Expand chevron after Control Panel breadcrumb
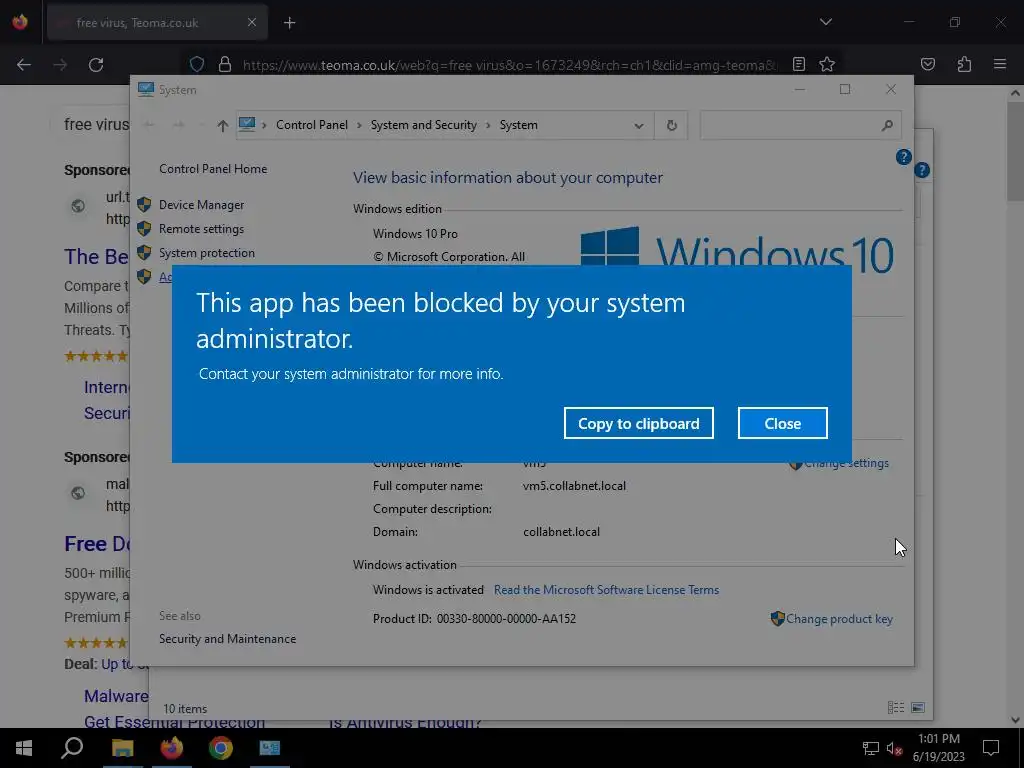This screenshot has width=1024, height=768. [x=359, y=125]
